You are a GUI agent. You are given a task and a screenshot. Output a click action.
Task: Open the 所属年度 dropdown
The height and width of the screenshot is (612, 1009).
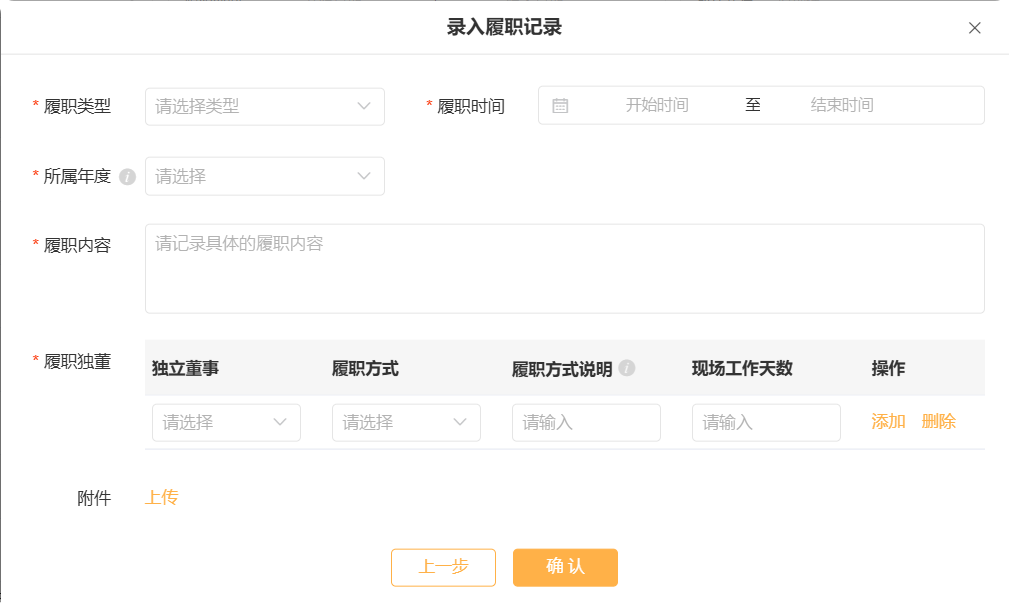(264, 176)
